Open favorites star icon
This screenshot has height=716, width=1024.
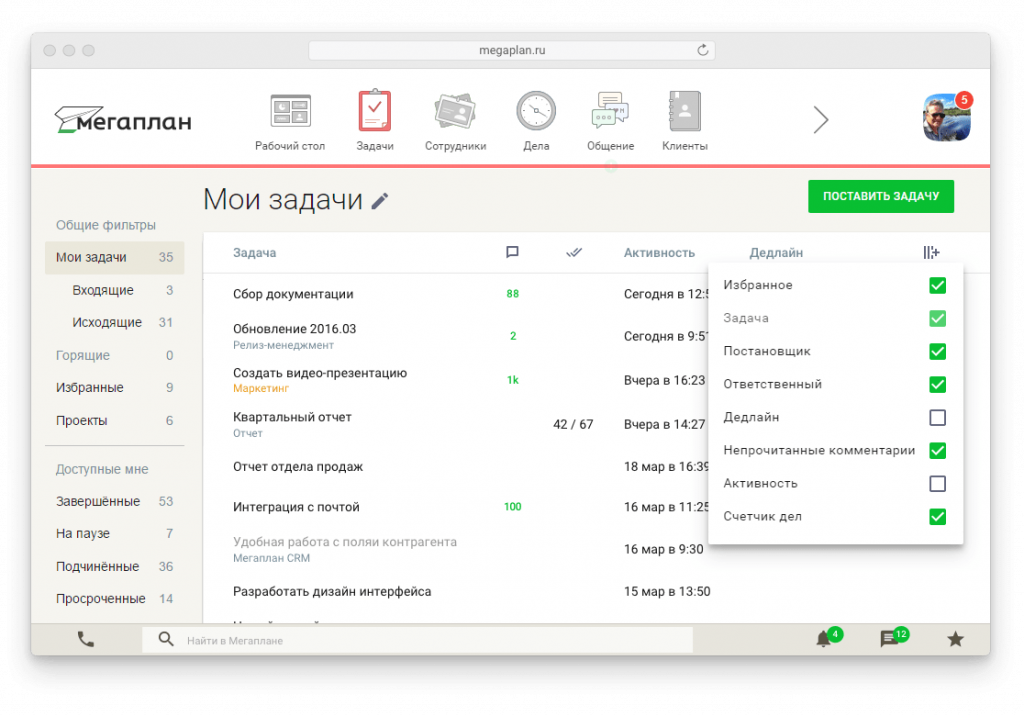(955, 639)
